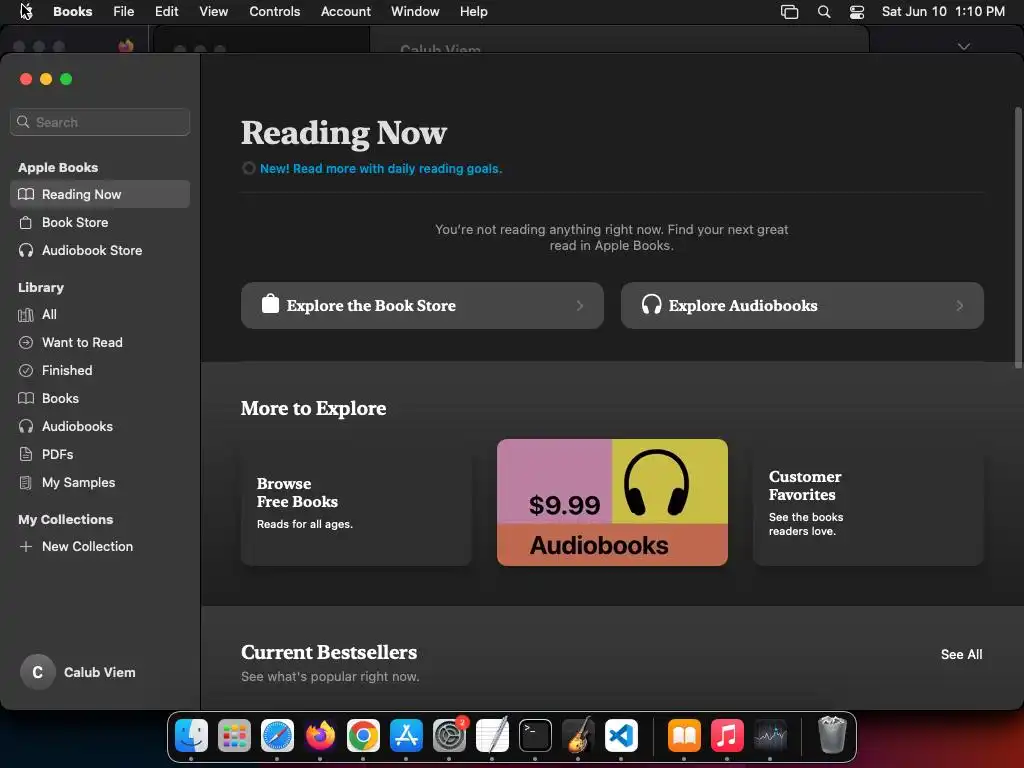1024x768 pixels.
Task: Open the Window menu
Action: click(415, 12)
